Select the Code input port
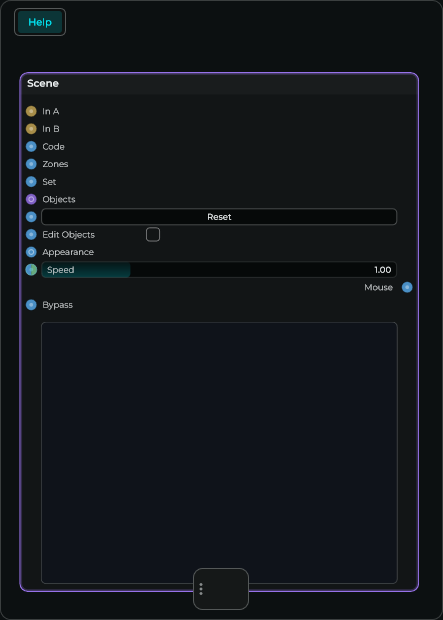Viewport: 443px width, 620px height. tap(31, 147)
